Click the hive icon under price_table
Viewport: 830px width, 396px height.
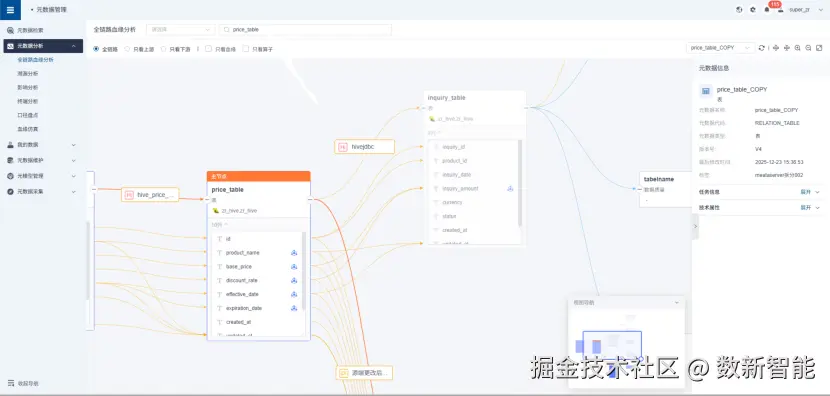point(216,210)
